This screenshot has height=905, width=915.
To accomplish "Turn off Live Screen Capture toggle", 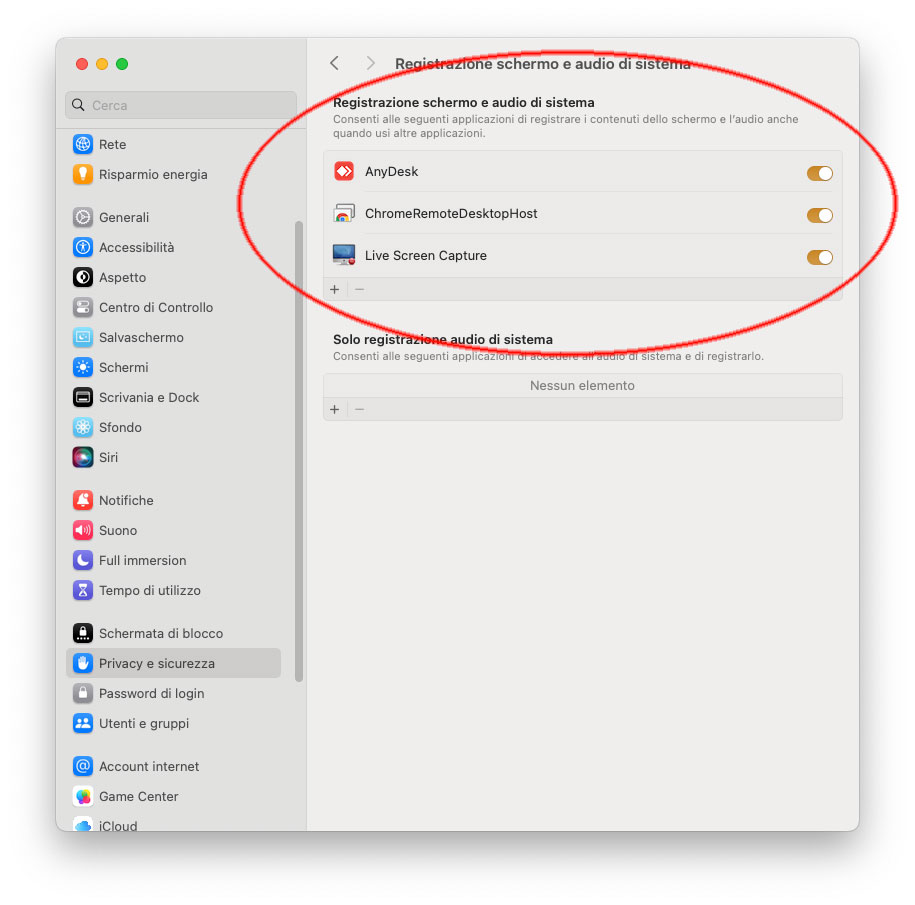I will [819, 257].
